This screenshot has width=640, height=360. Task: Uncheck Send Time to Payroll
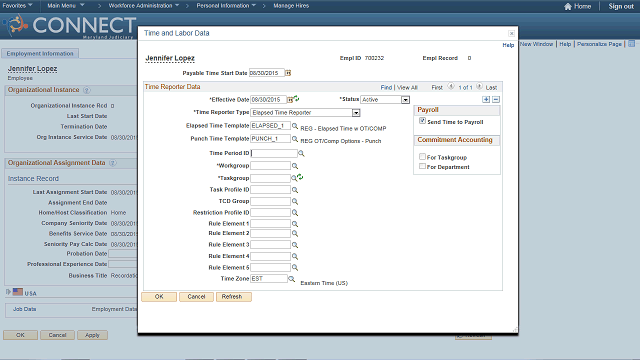(x=422, y=121)
